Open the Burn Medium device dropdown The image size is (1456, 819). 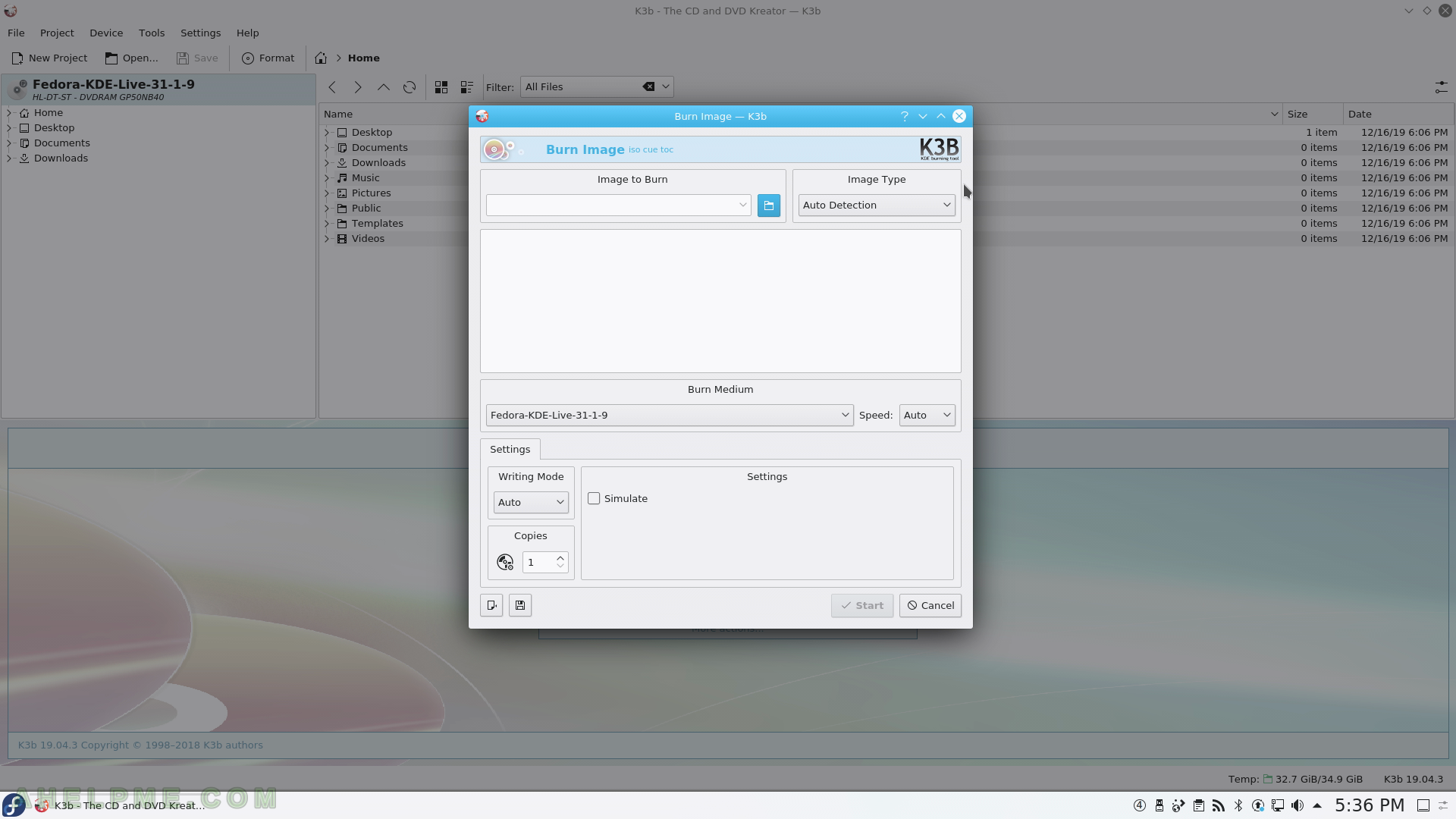tap(670, 415)
